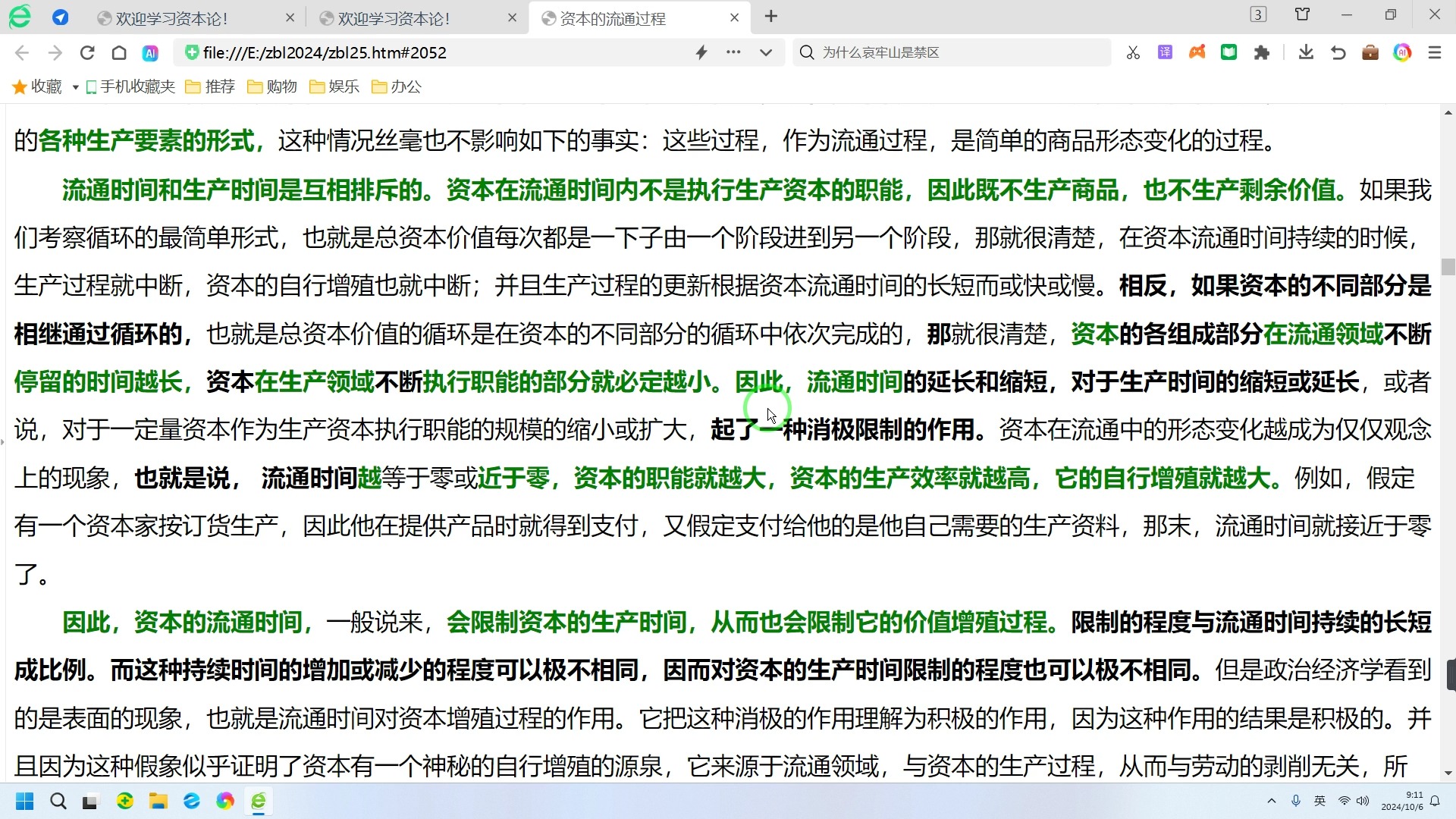
Task: Click the blue paper-plane icon in tab bar
Action: 61,17
